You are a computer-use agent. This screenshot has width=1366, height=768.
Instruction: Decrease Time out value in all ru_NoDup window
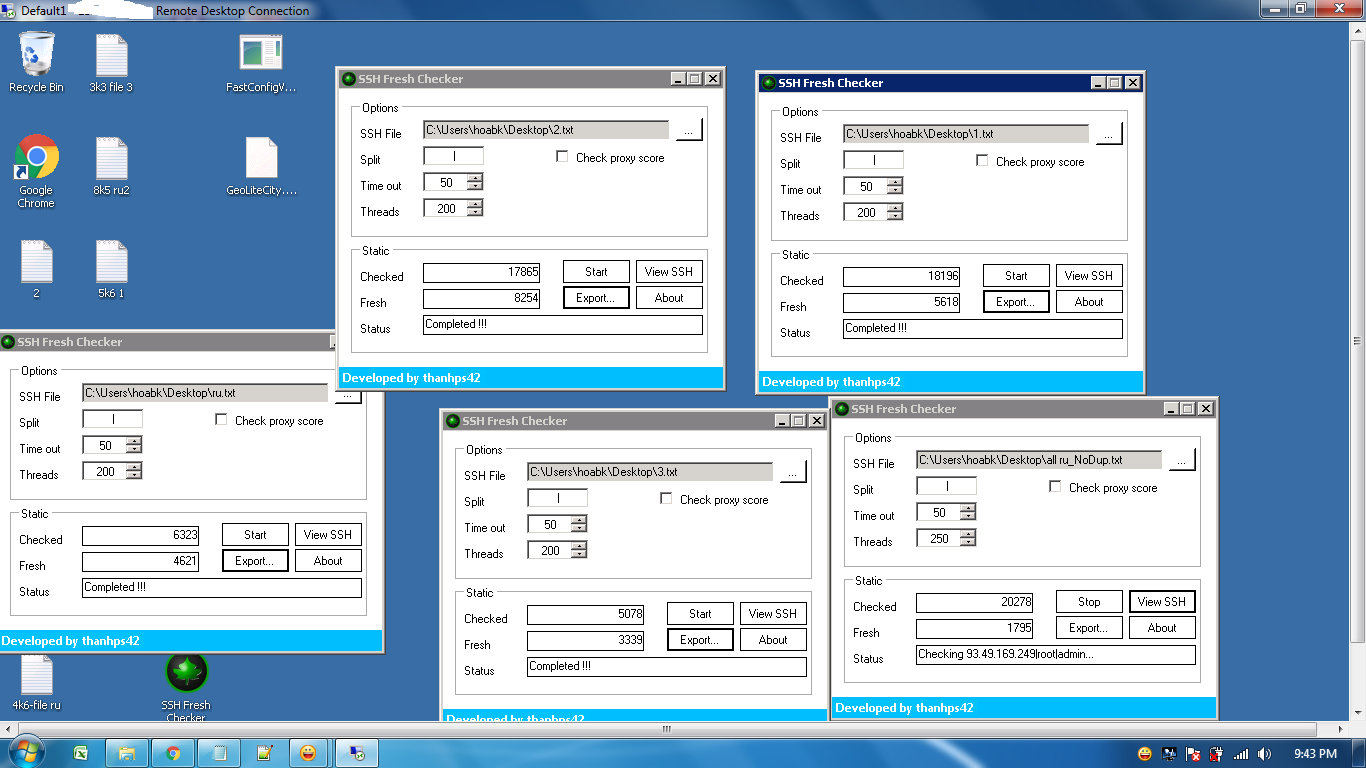pos(967,517)
